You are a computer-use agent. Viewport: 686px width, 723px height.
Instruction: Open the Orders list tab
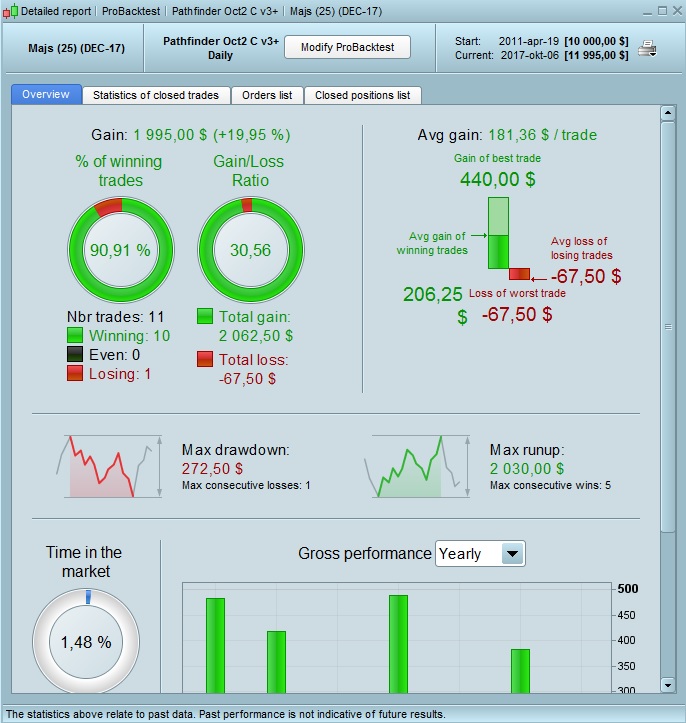pos(267,95)
